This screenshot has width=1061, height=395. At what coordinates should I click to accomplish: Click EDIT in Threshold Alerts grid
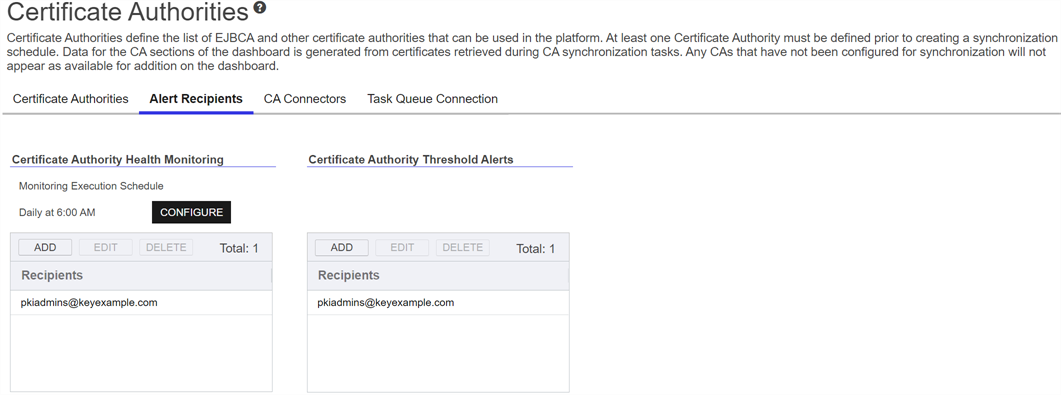pos(402,248)
